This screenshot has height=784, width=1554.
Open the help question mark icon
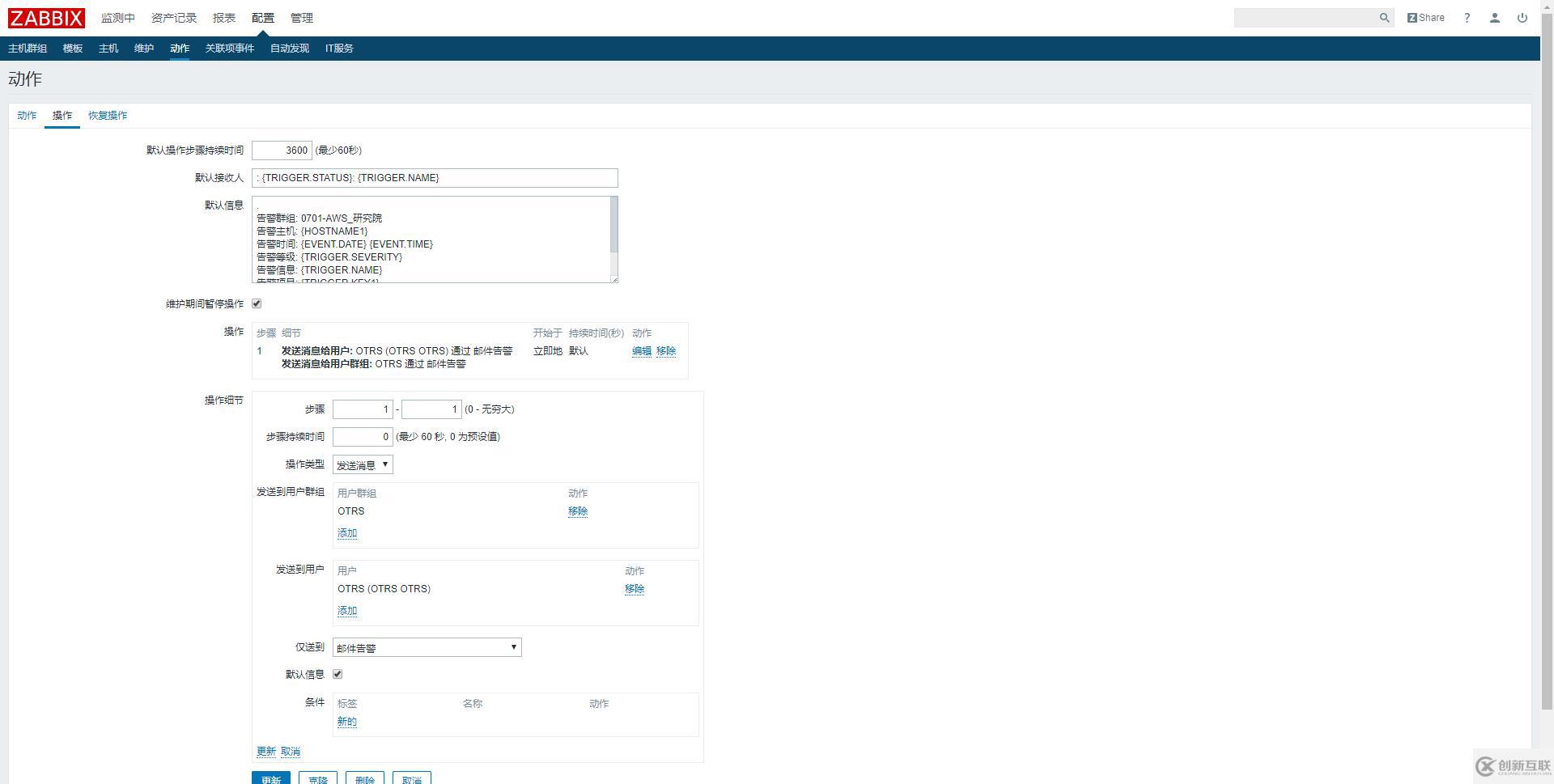[x=1467, y=18]
